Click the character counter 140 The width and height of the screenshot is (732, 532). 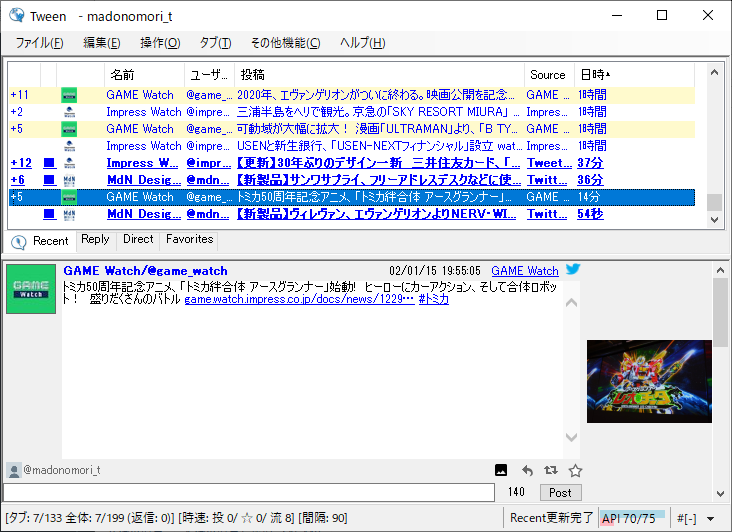[x=516, y=492]
